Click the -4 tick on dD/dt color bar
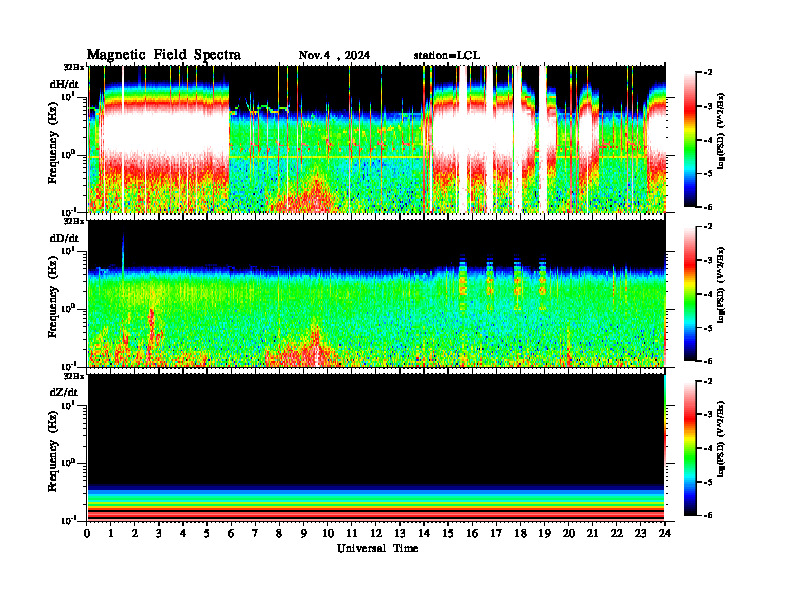The image size is (792, 612). (x=707, y=294)
